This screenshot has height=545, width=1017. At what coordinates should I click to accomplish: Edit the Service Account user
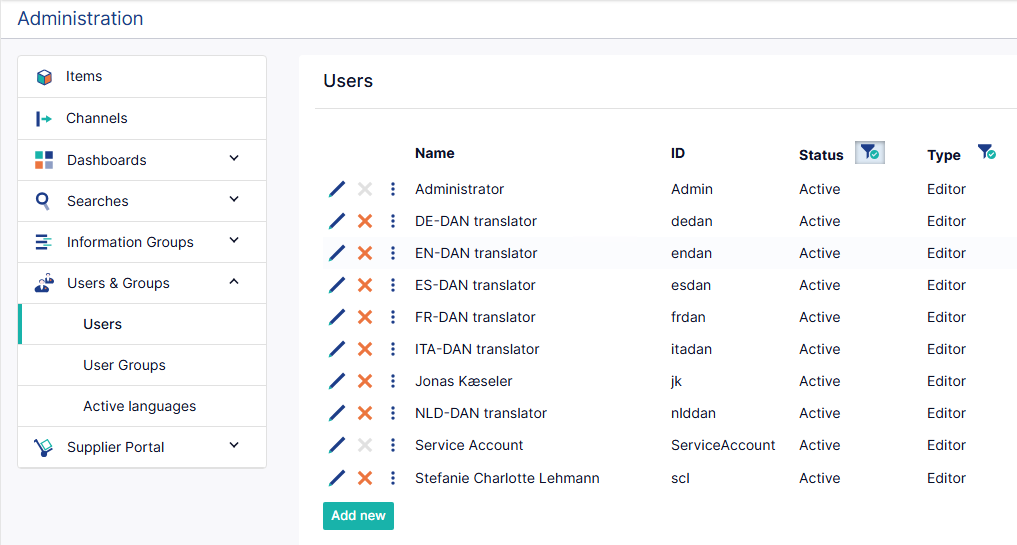[337, 445]
